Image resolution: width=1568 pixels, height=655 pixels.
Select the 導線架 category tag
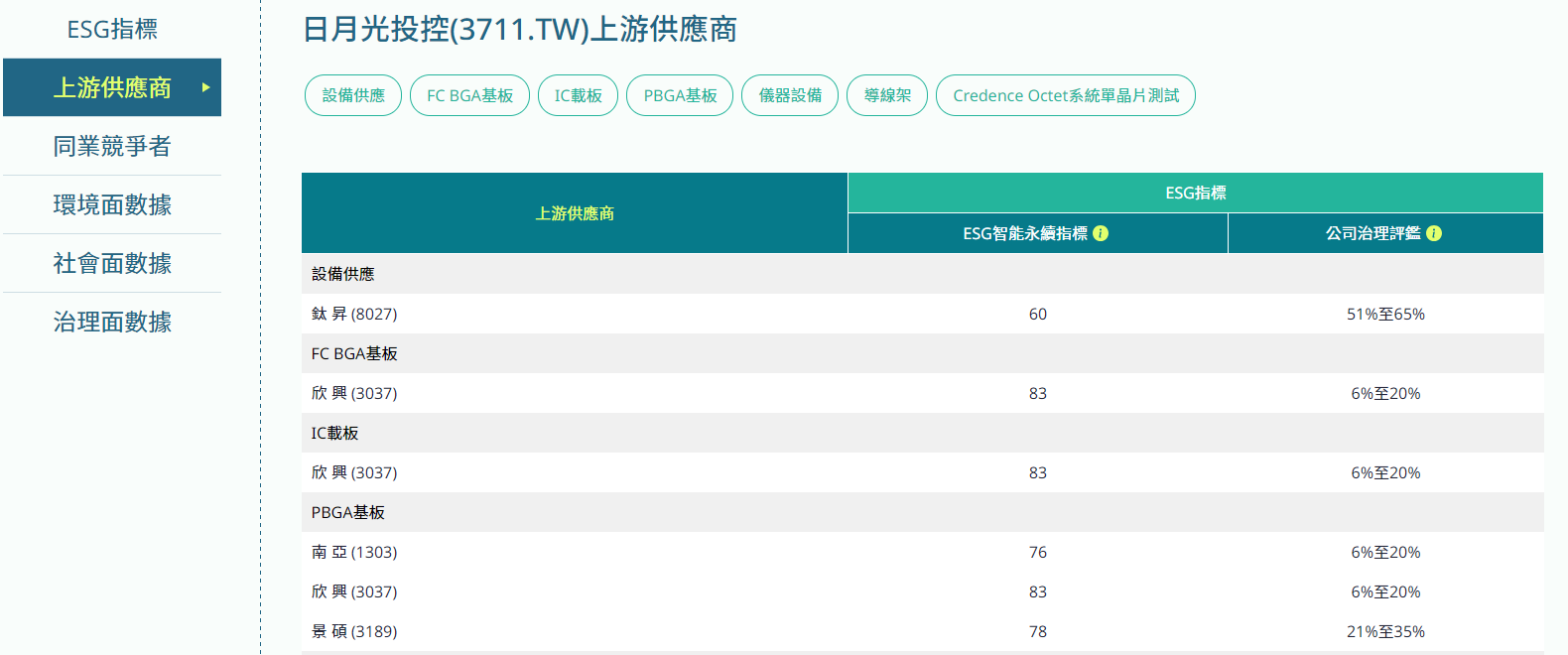(x=887, y=95)
